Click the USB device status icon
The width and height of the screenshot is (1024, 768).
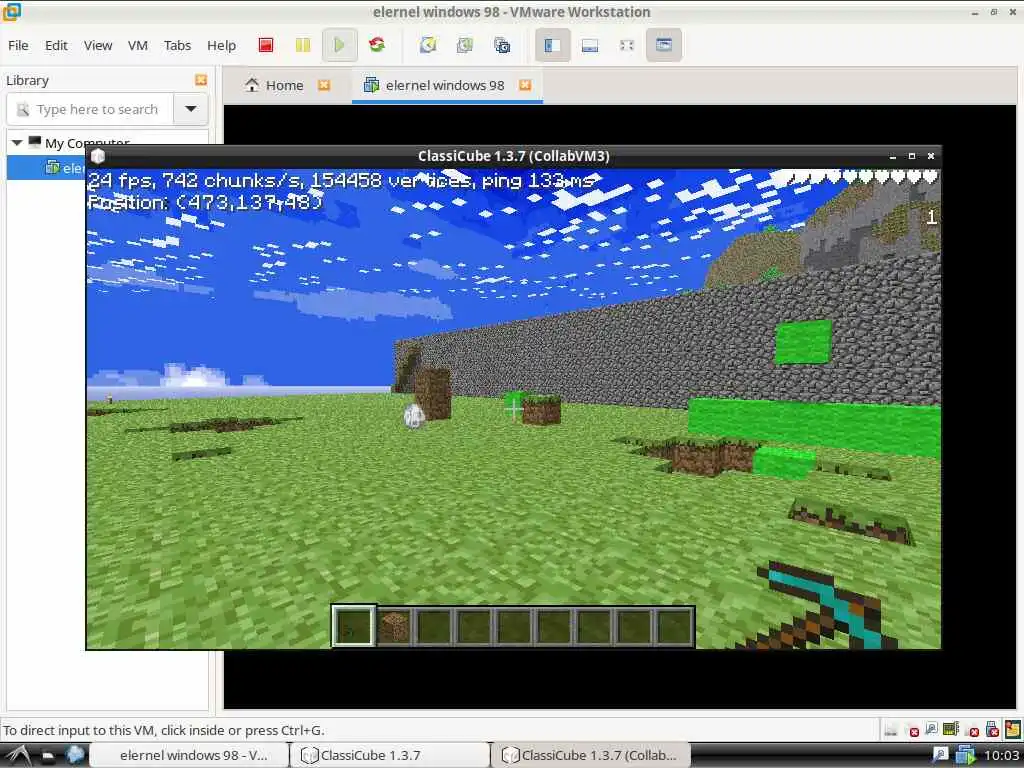point(993,729)
